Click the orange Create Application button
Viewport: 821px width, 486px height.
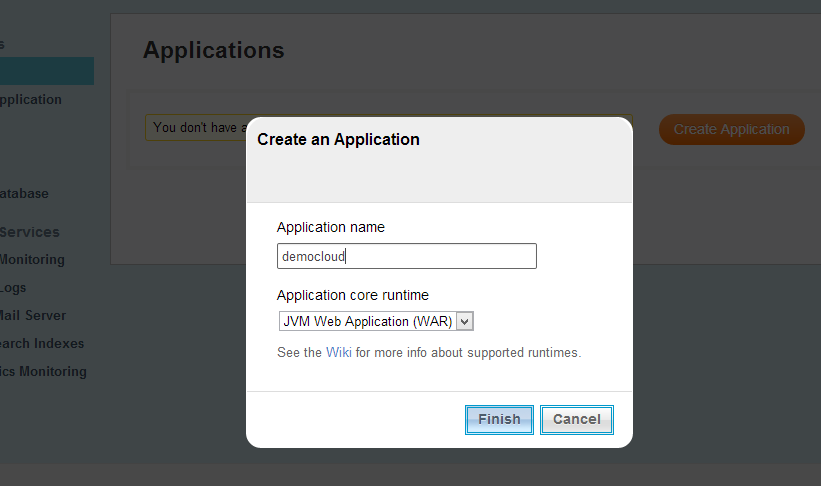pos(731,129)
